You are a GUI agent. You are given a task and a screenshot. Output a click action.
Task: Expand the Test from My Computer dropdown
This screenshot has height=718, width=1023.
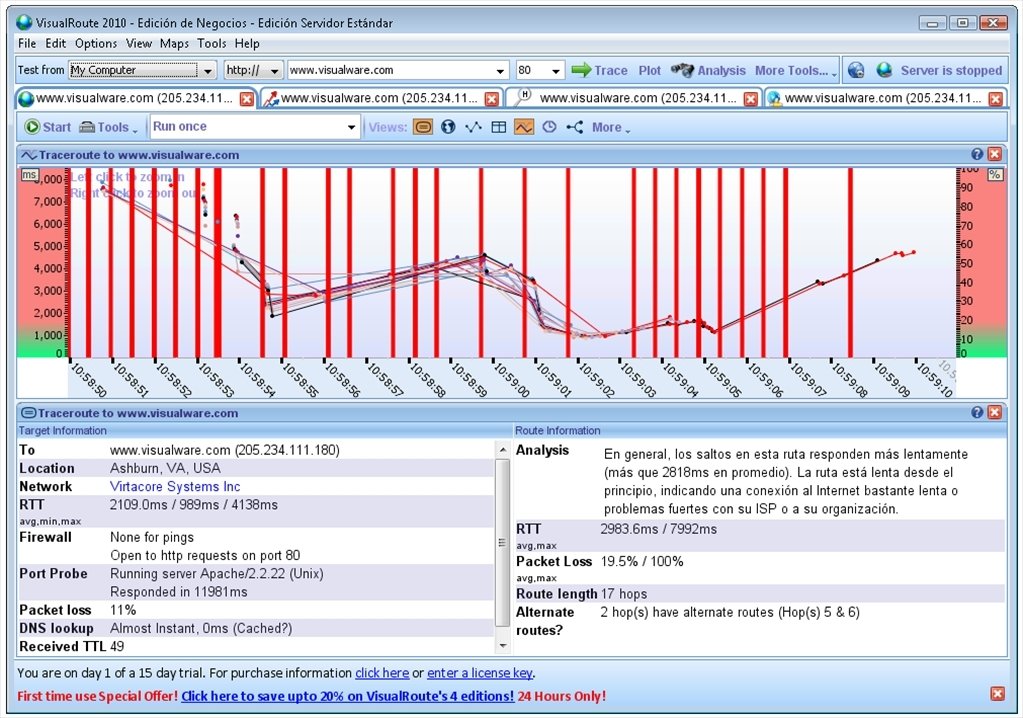pos(207,70)
